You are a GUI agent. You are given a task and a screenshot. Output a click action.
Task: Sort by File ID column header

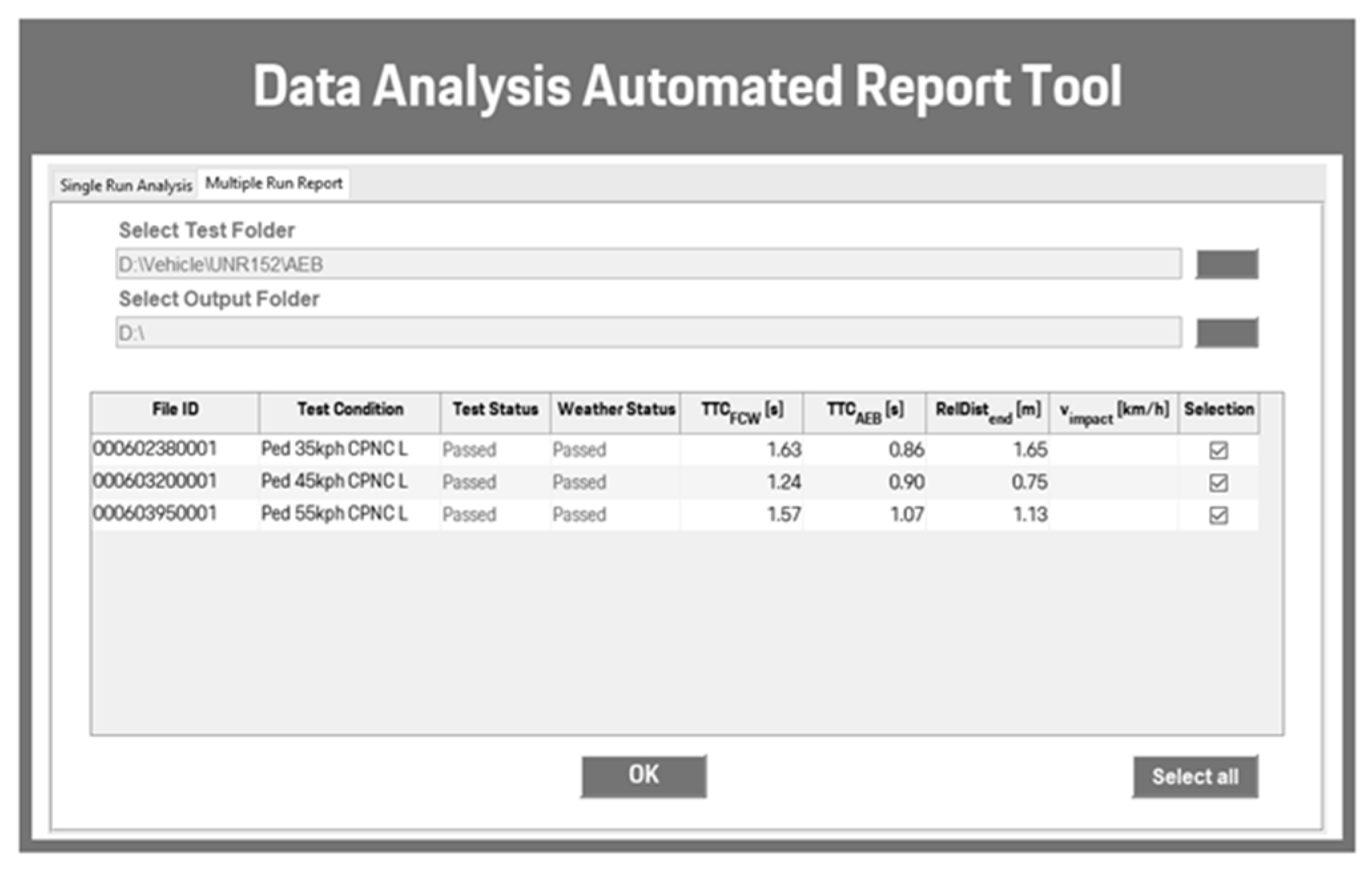[175, 411]
